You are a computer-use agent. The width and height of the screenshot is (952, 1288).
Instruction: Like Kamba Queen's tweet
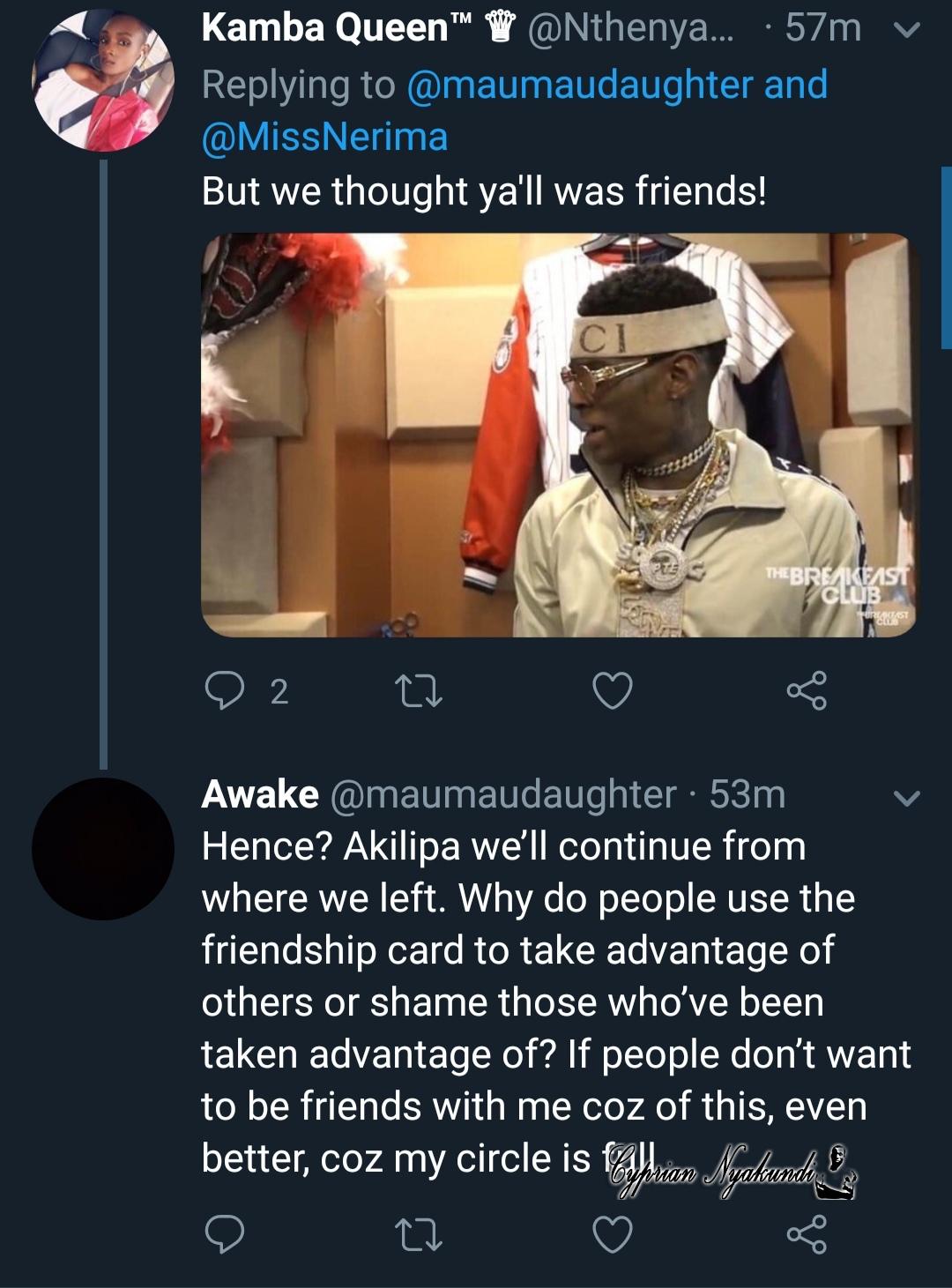click(x=613, y=691)
